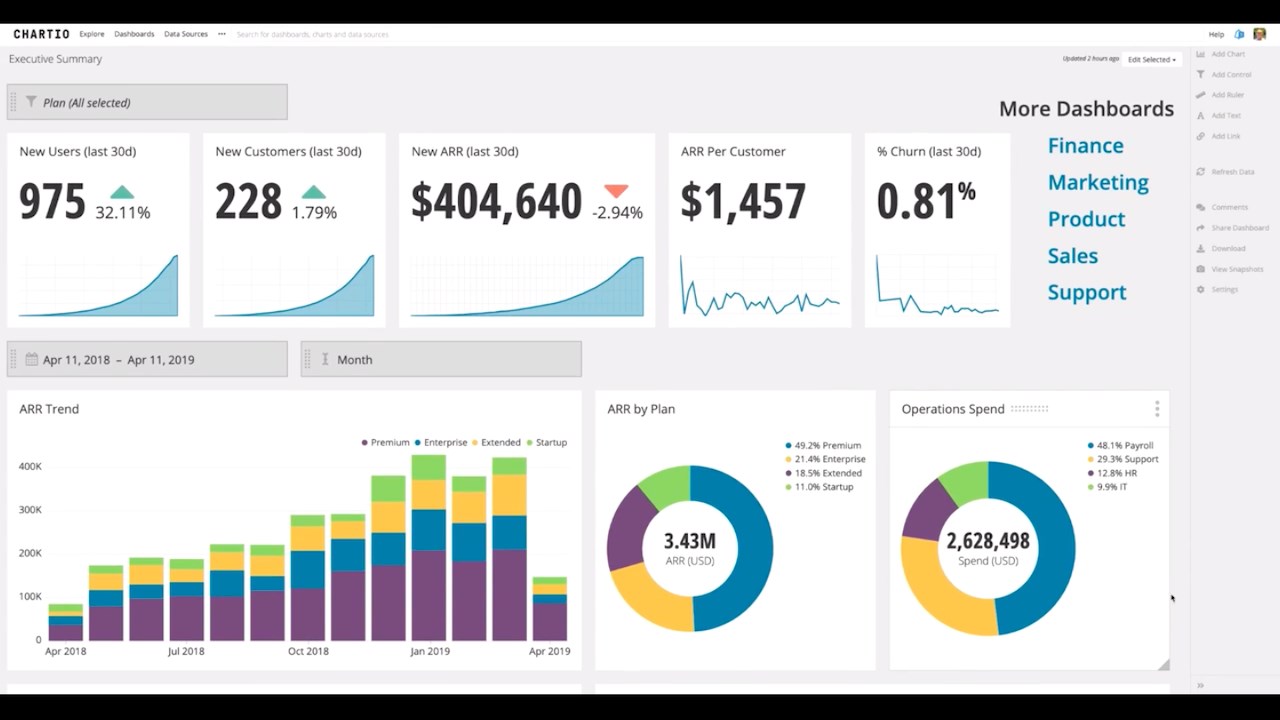Collapse the sidebar with double-arrow icon

click(1200, 685)
